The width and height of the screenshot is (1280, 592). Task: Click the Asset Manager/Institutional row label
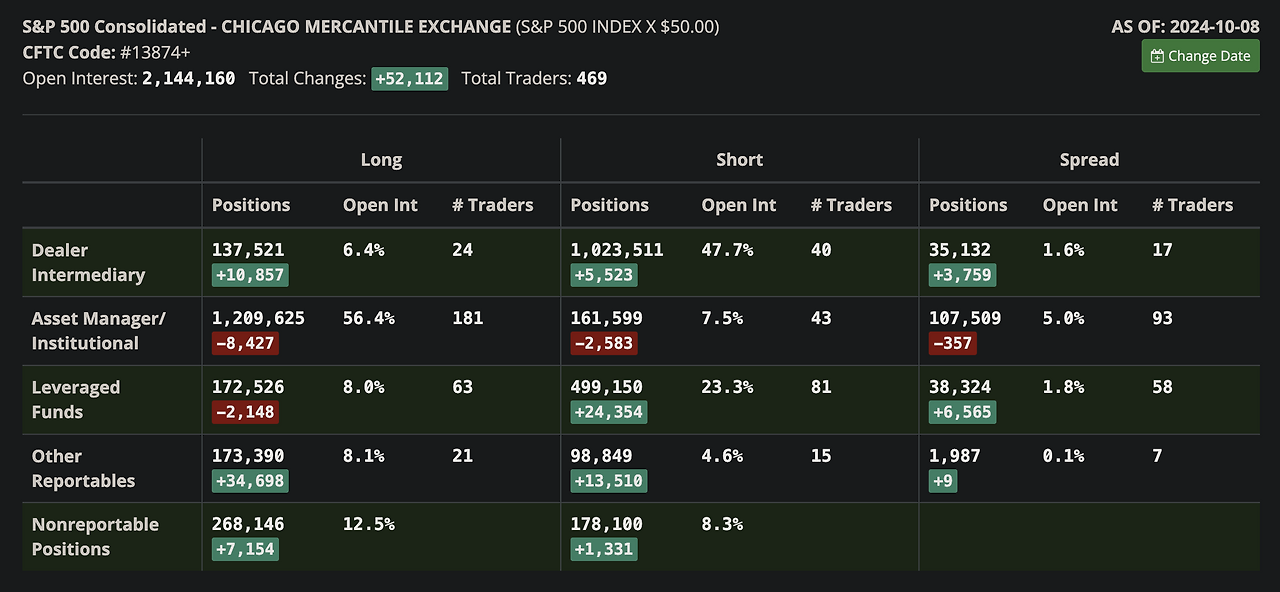98,331
